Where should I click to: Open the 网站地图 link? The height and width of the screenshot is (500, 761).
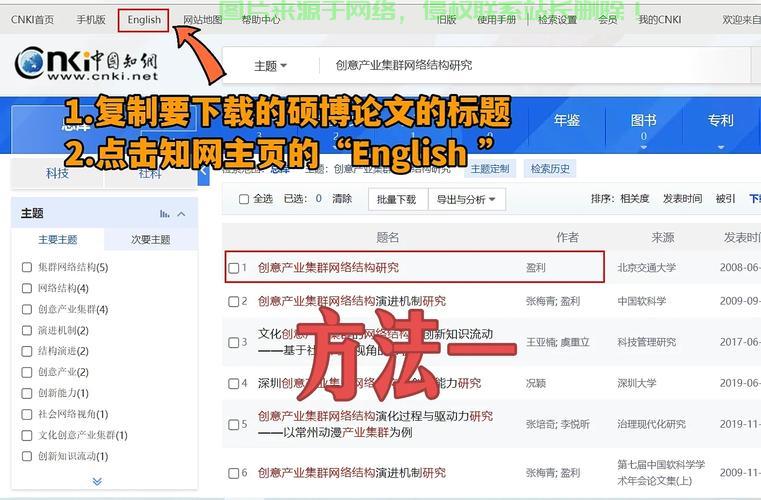coord(202,19)
